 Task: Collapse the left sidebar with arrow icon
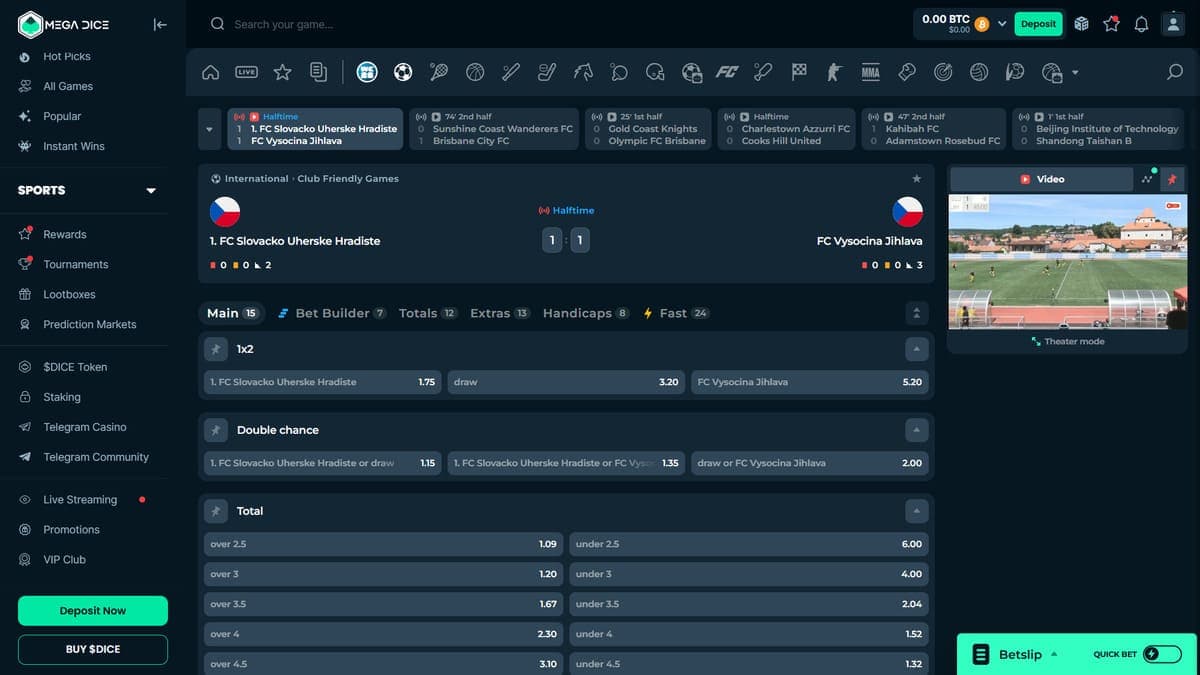[x=160, y=24]
